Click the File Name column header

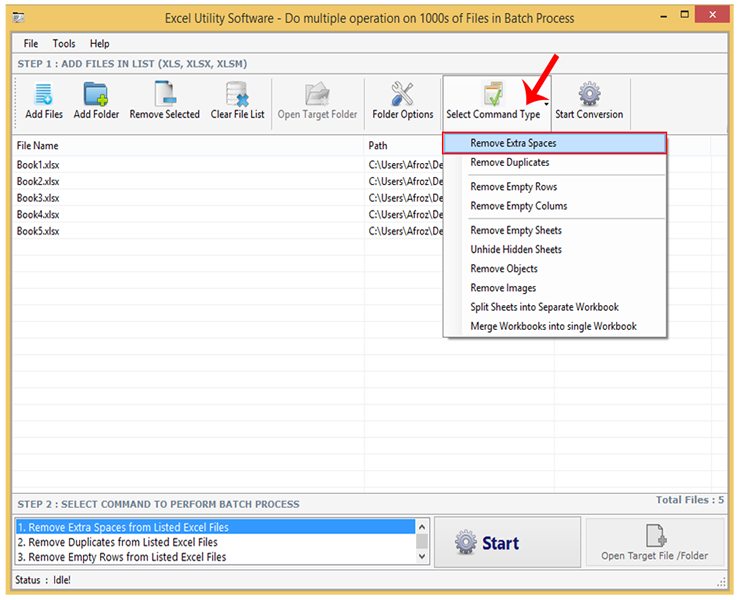[189, 145]
